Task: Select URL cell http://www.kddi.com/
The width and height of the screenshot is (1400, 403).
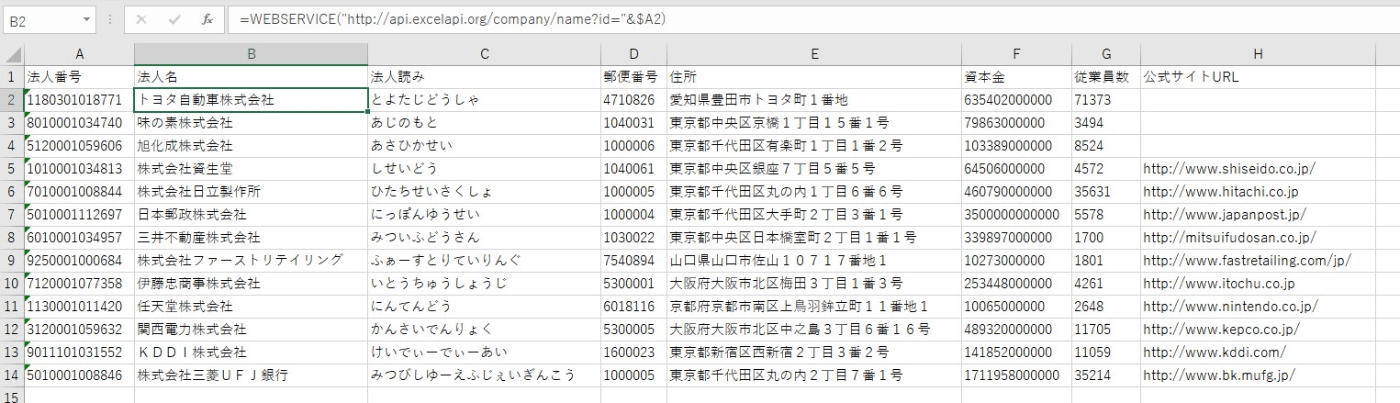Action: [x=1258, y=352]
